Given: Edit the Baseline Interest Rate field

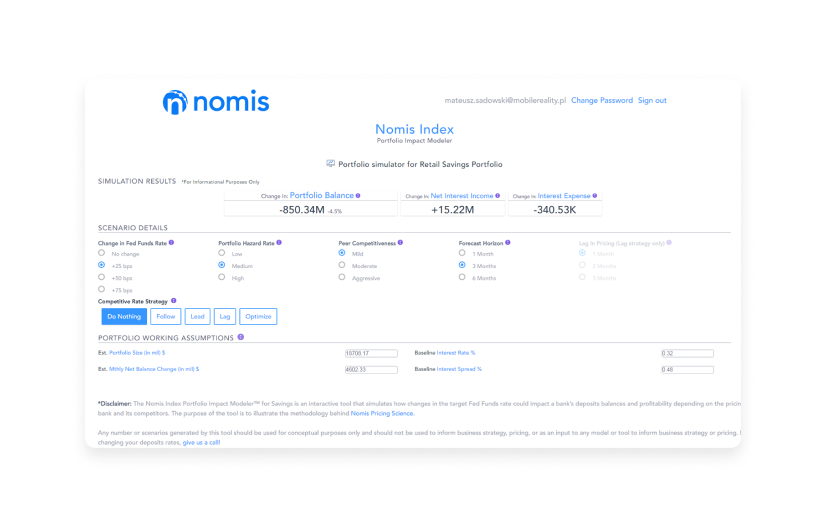Looking at the screenshot, I should click(x=687, y=354).
